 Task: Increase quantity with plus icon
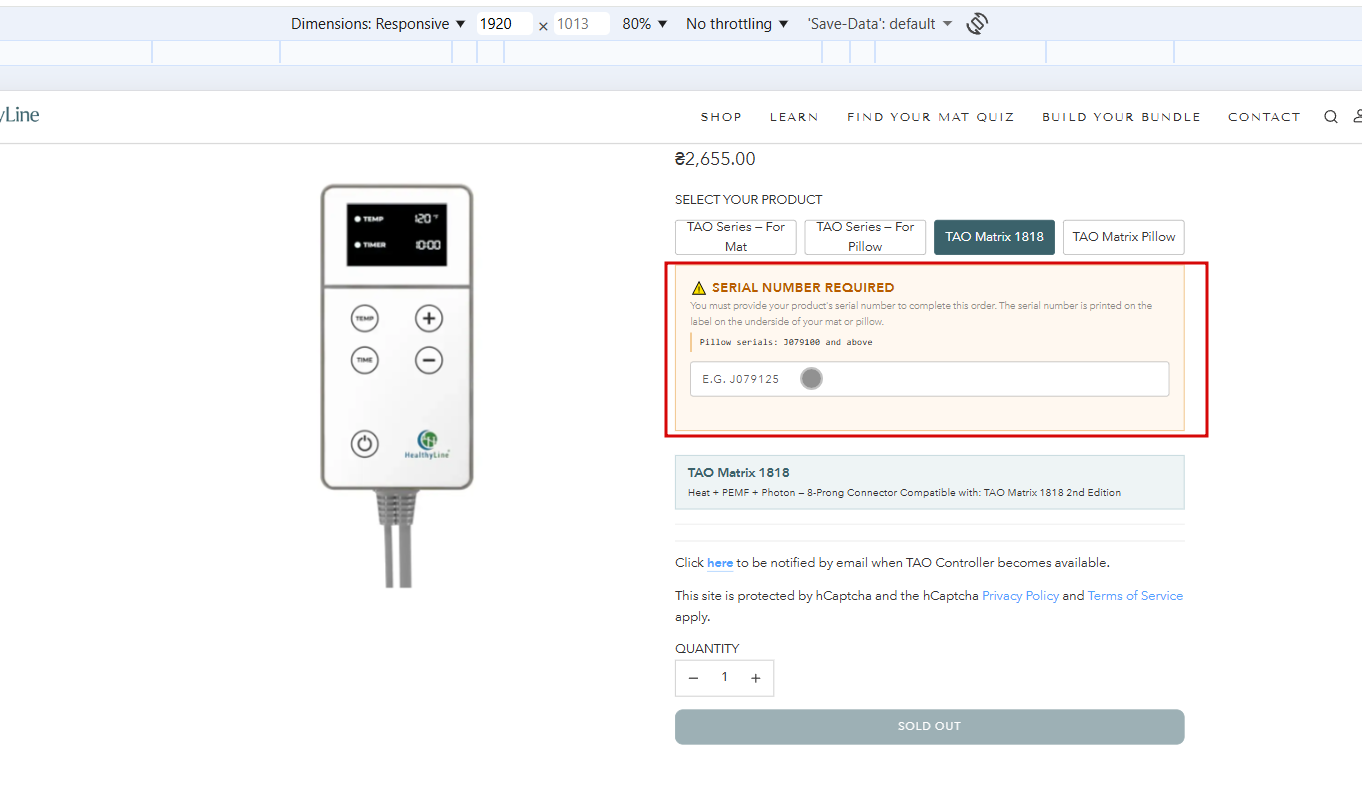coord(756,678)
